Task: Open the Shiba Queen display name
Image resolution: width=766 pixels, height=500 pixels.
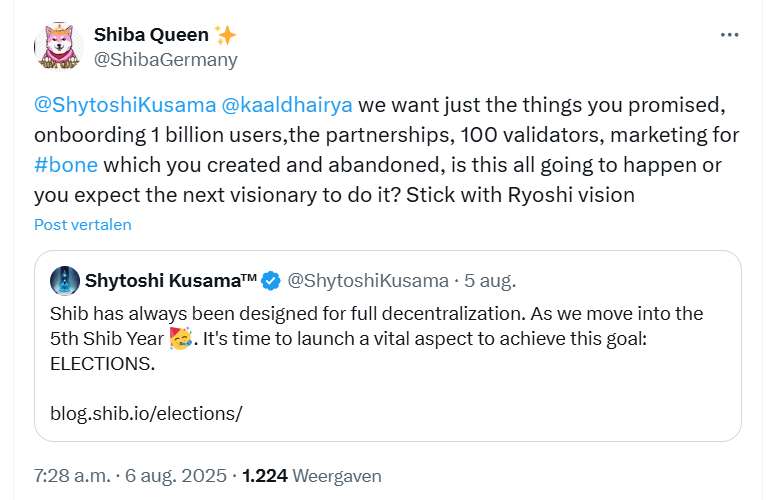Action: point(150,35)
